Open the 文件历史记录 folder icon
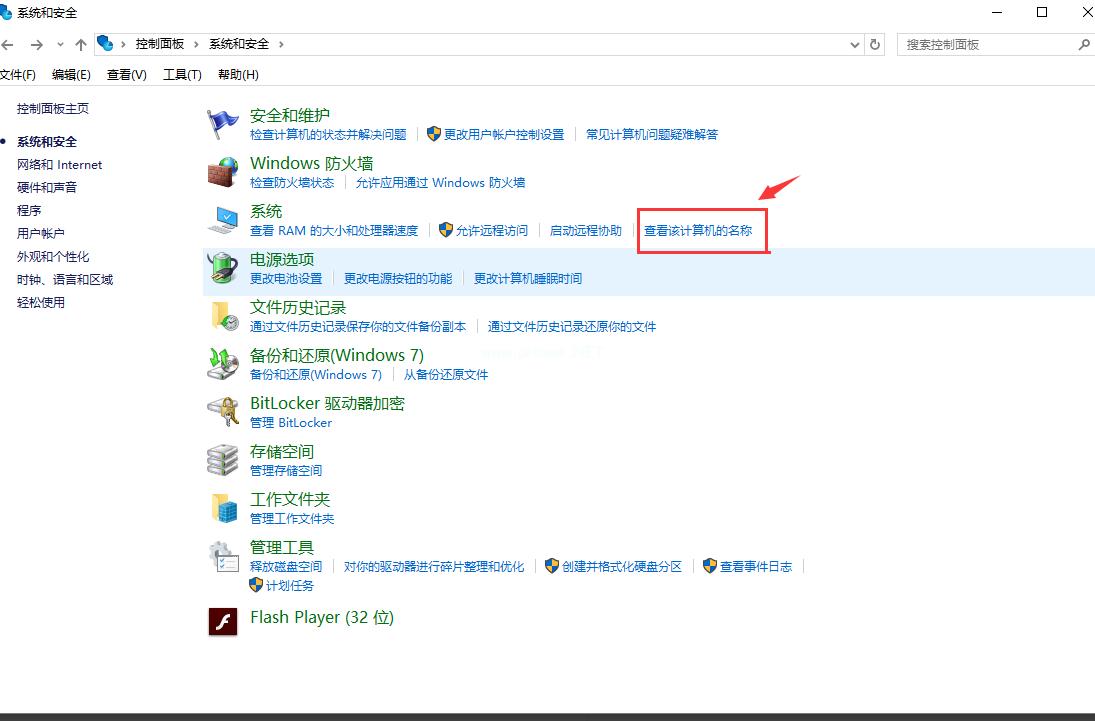Viewport: 1095px width, 721px height. click(x=223, y=316)
